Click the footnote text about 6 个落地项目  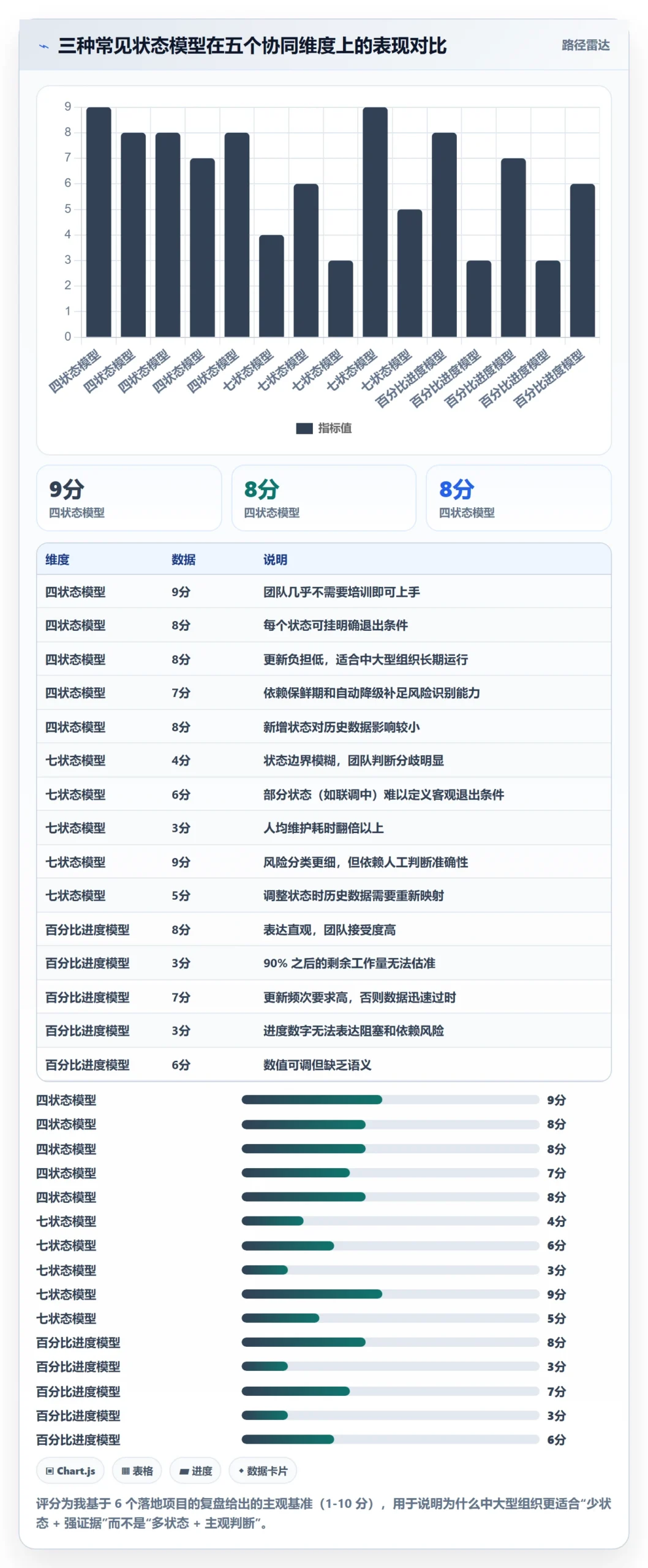323,1513
